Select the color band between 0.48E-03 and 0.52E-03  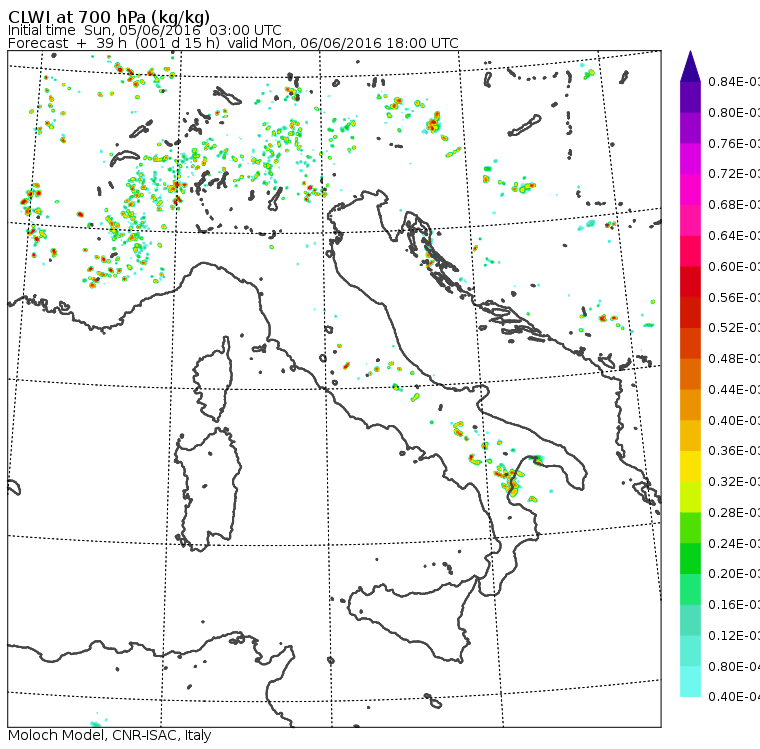(690, 343)
